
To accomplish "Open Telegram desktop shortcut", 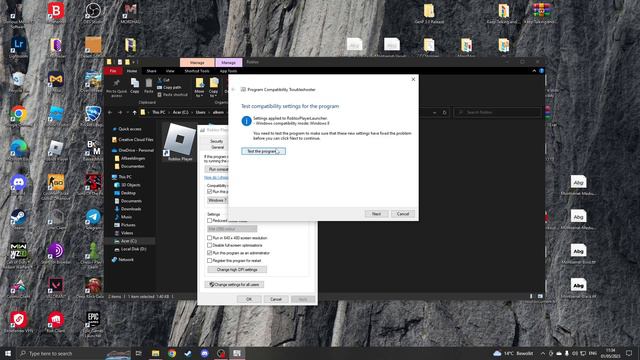I will point(93,219).
